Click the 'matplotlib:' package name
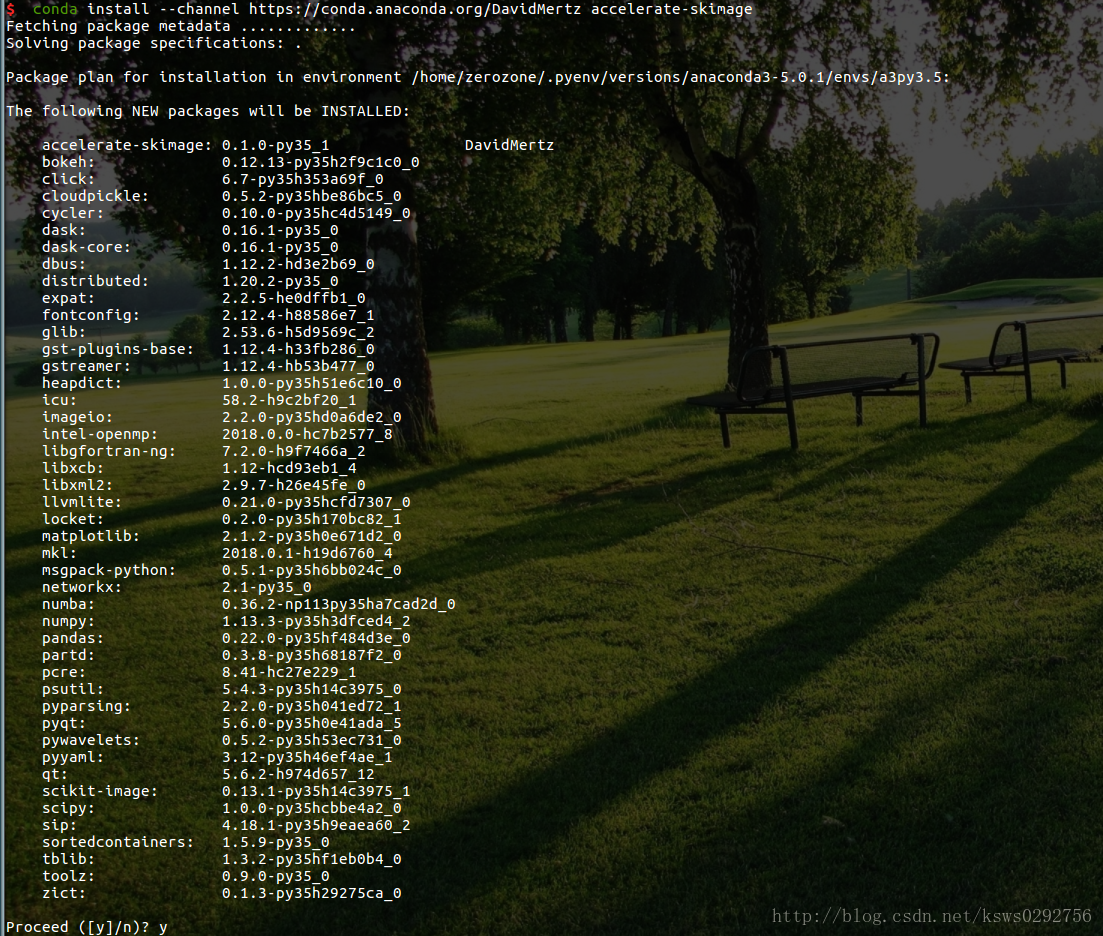Screen dimensions: 1103x936 pyautogui.click(x=91, y=536)
